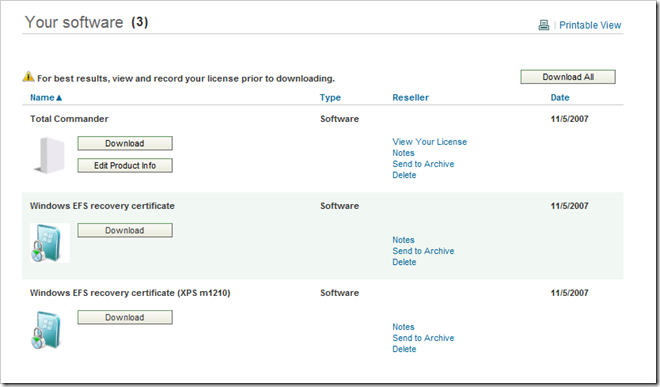Open Notes for the shaded-row EFS recovery certificate
The width and height of the screenshot is (660, 387).
pos(403,240)
